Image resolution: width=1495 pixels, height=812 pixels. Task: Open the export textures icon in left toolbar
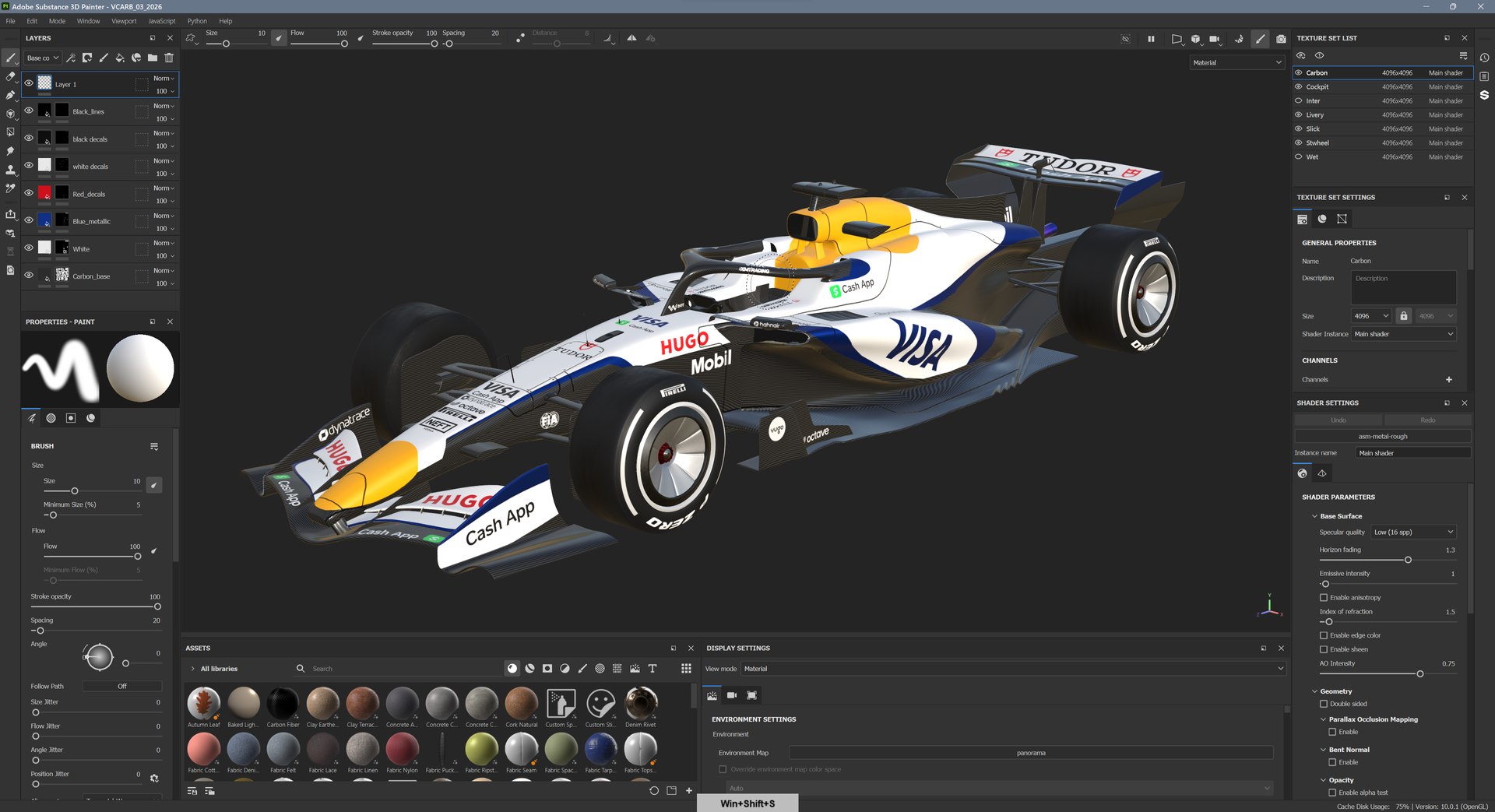point(10,214)
